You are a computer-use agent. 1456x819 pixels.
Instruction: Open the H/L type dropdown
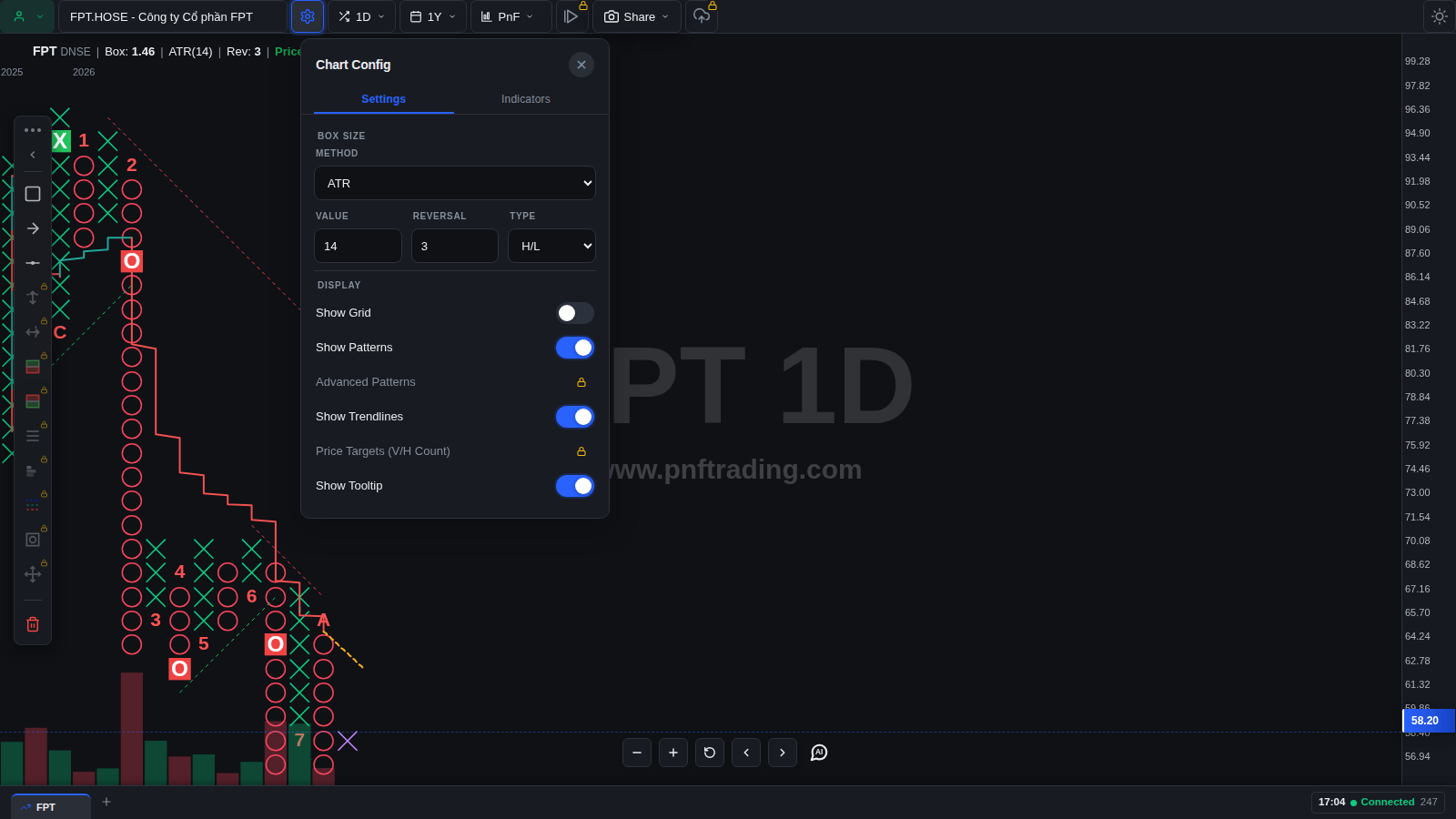coord(551,246)
